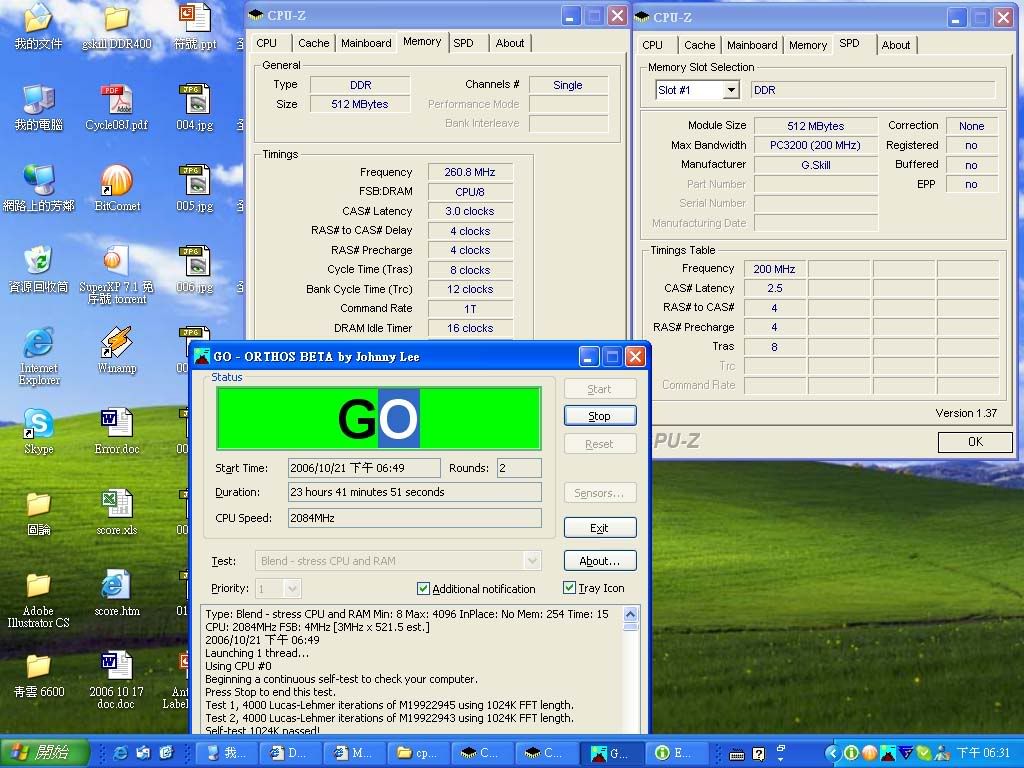Open About tab in right CPU-Z window

(x=896, y=45)
